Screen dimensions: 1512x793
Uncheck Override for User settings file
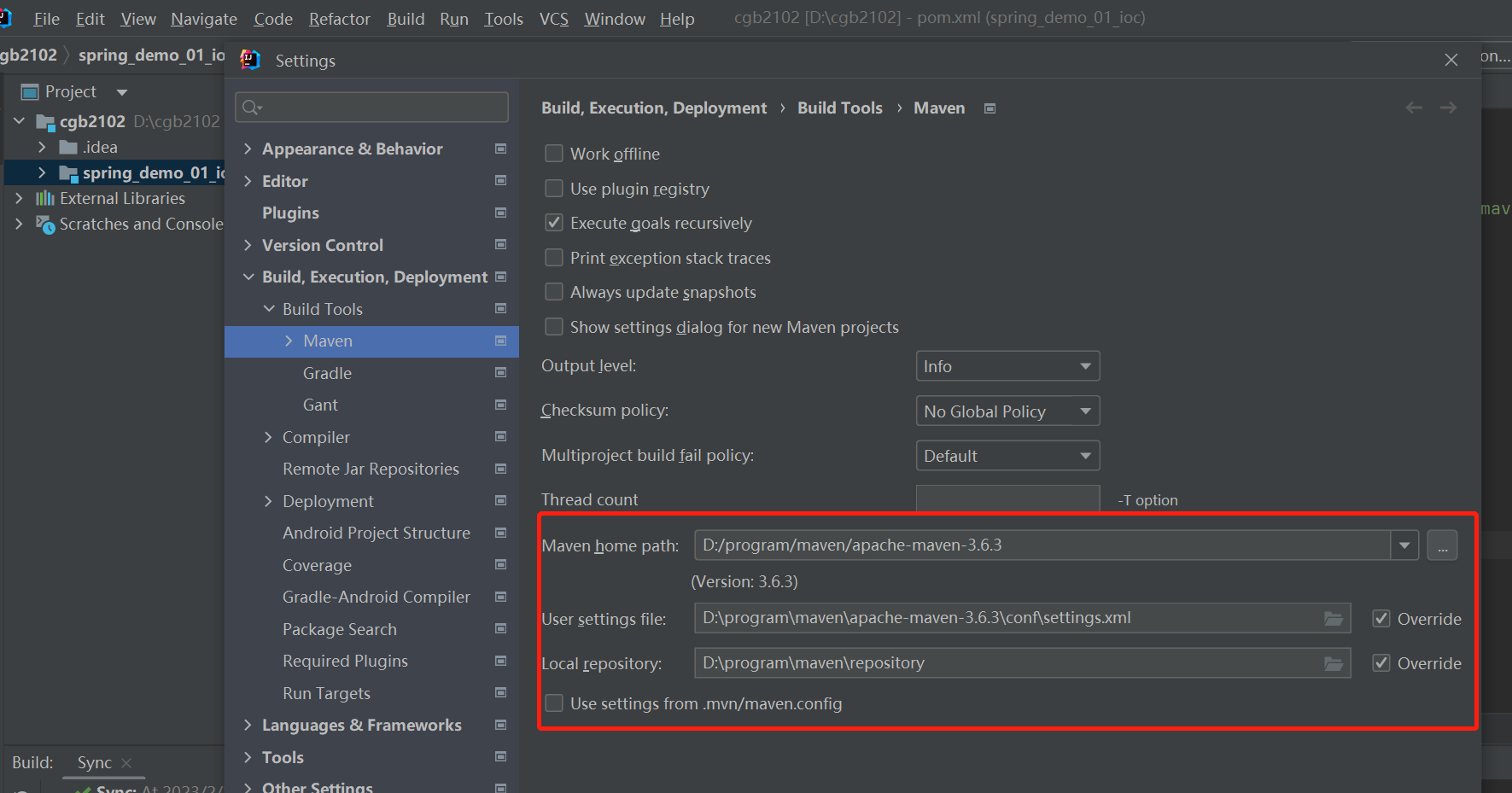[x=1381, y=619]
